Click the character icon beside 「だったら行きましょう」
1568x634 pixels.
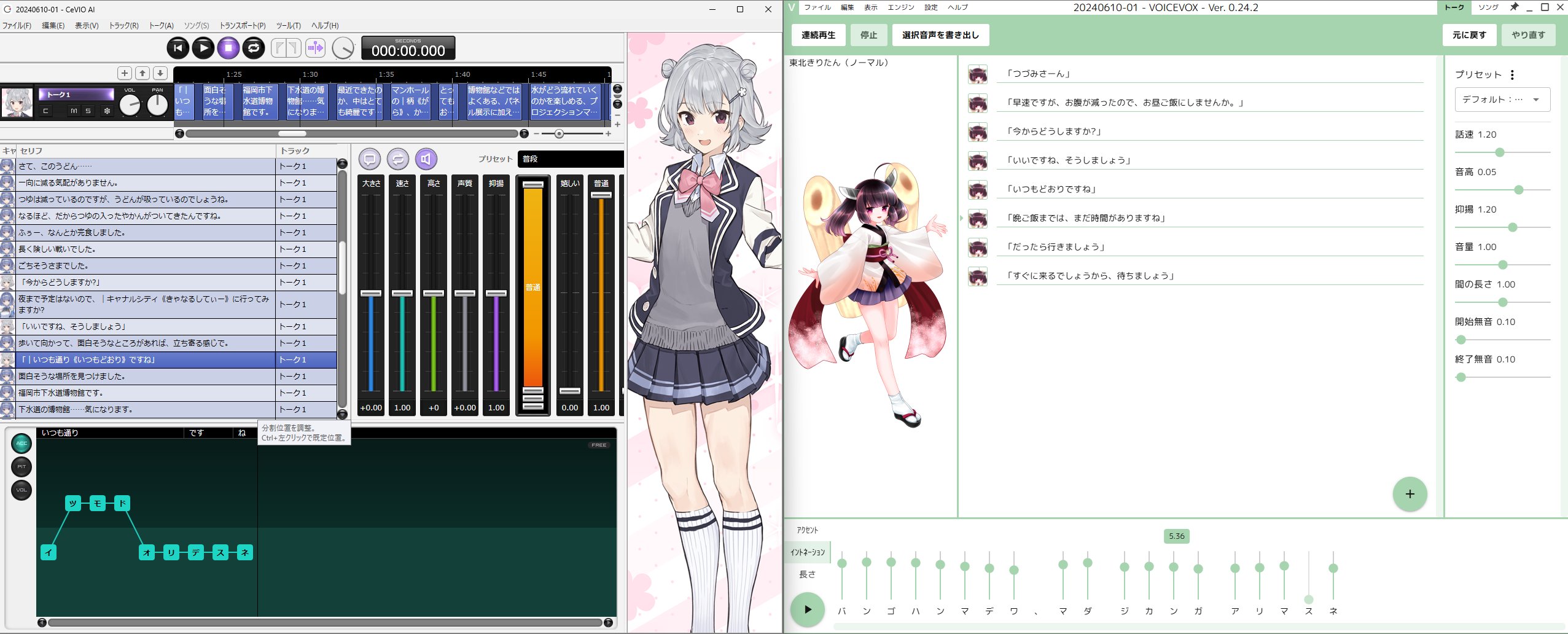[x=978, y=248]
